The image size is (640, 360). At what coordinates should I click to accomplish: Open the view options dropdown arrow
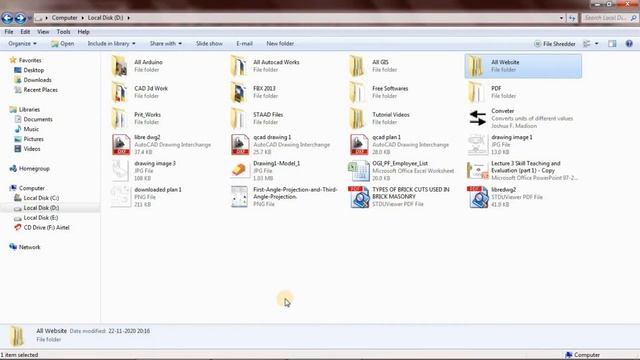[x=596, y=44]
